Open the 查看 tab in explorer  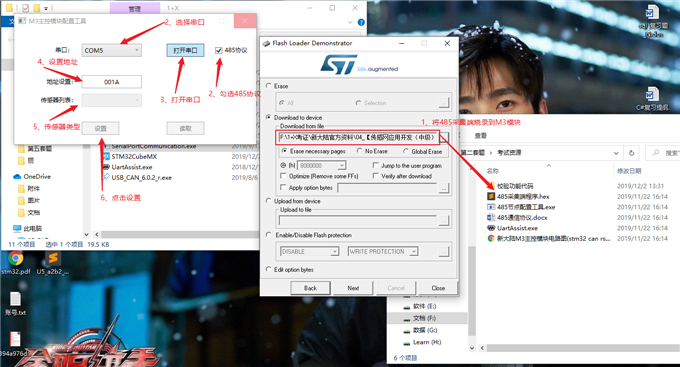click(481, 136)
